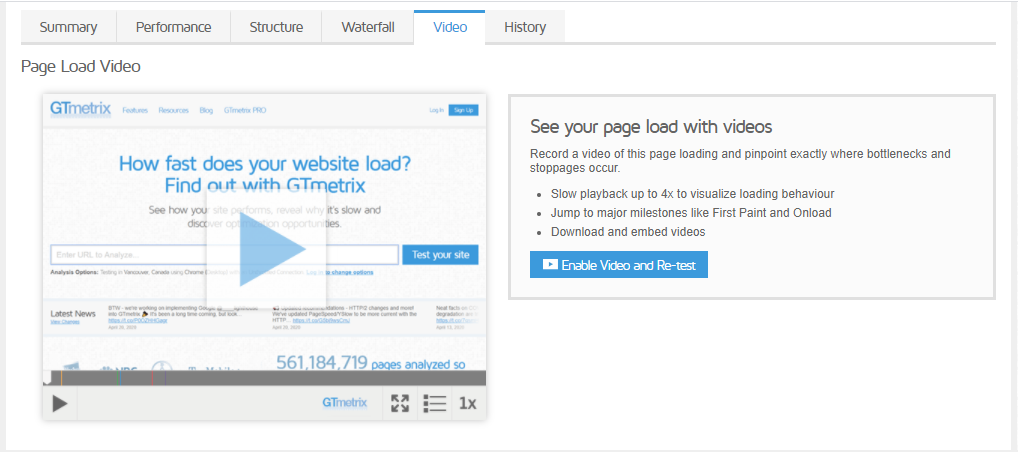Click 'See your page load with videos' heading
The height and width of the screenshot is (452, 1018).
tap(651, 126)
